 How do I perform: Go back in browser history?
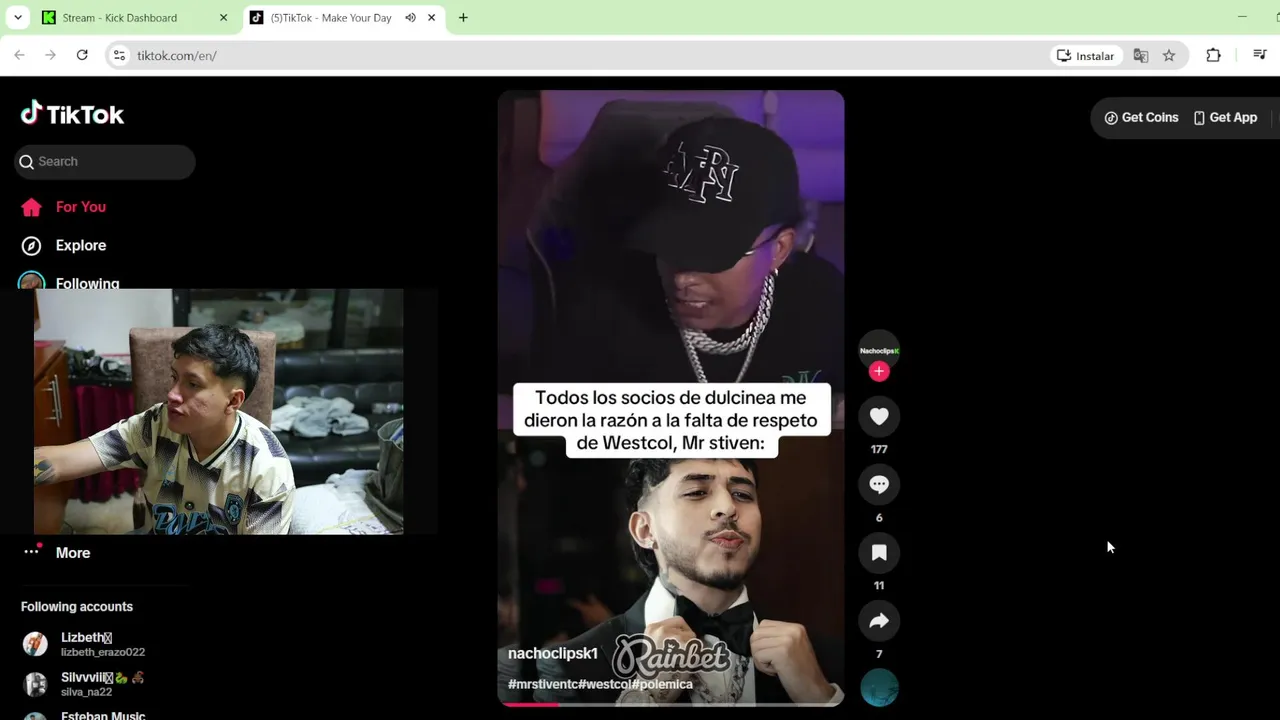(x=19, y=55)
